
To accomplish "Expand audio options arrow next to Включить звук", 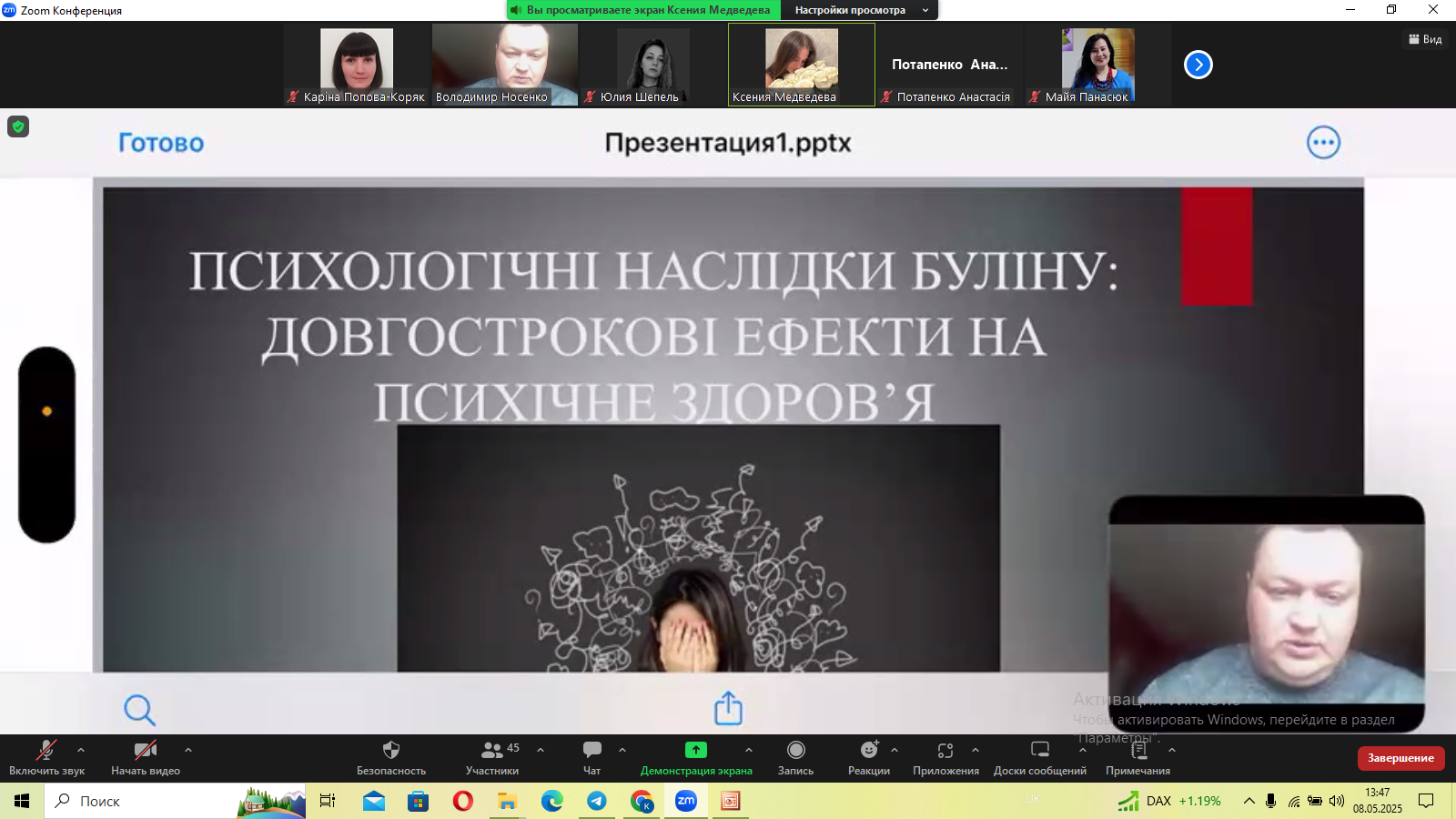I will coord(81,750).
